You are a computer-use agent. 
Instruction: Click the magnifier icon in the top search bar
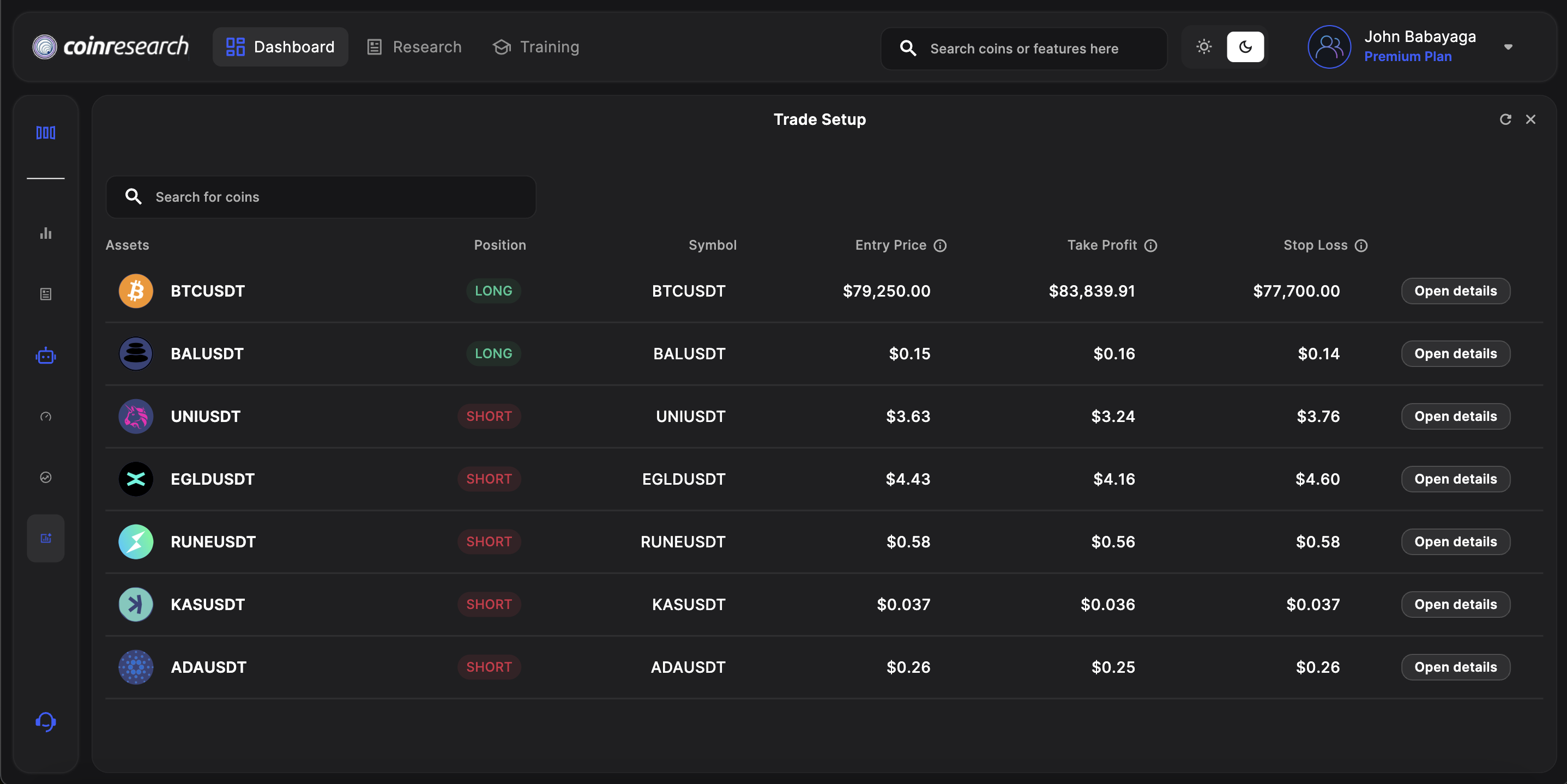908,48
